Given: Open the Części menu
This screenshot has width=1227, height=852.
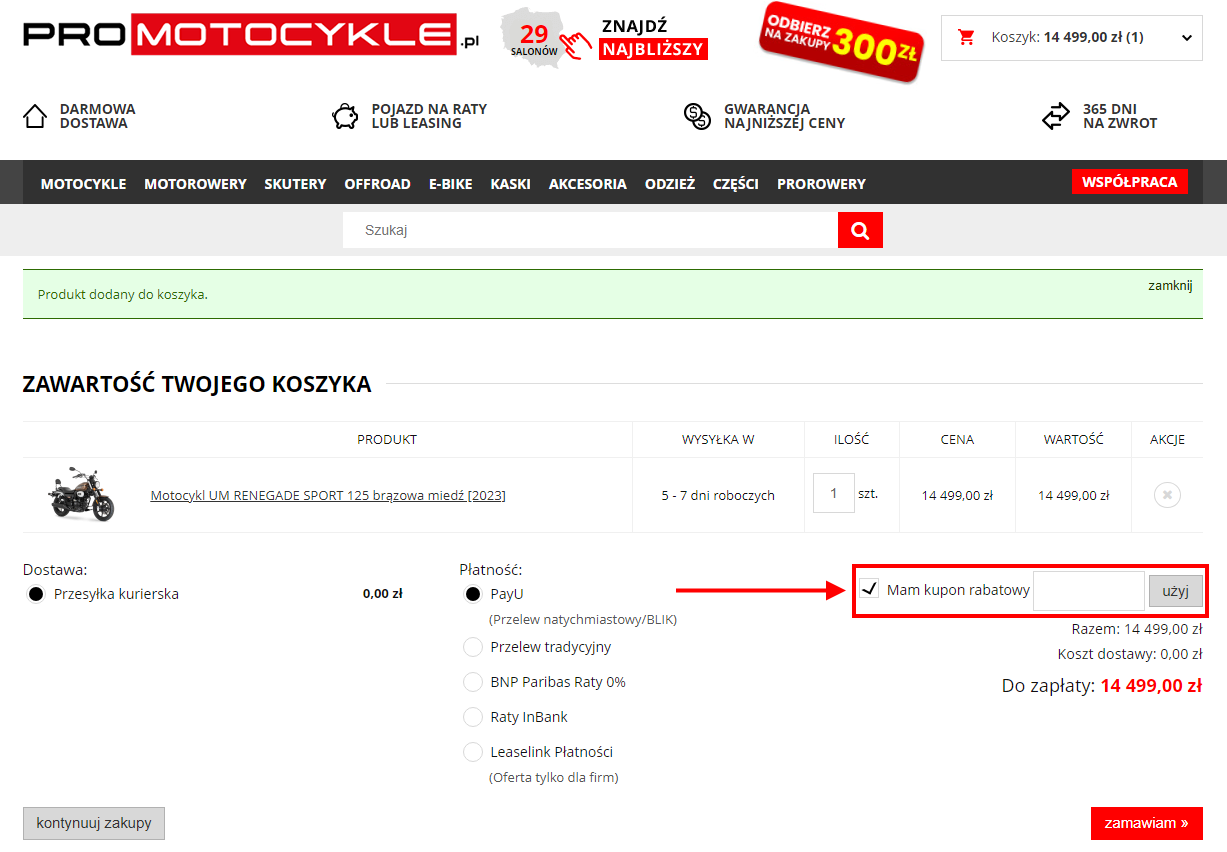Looking at the screenshot, I should pos(736,184).
